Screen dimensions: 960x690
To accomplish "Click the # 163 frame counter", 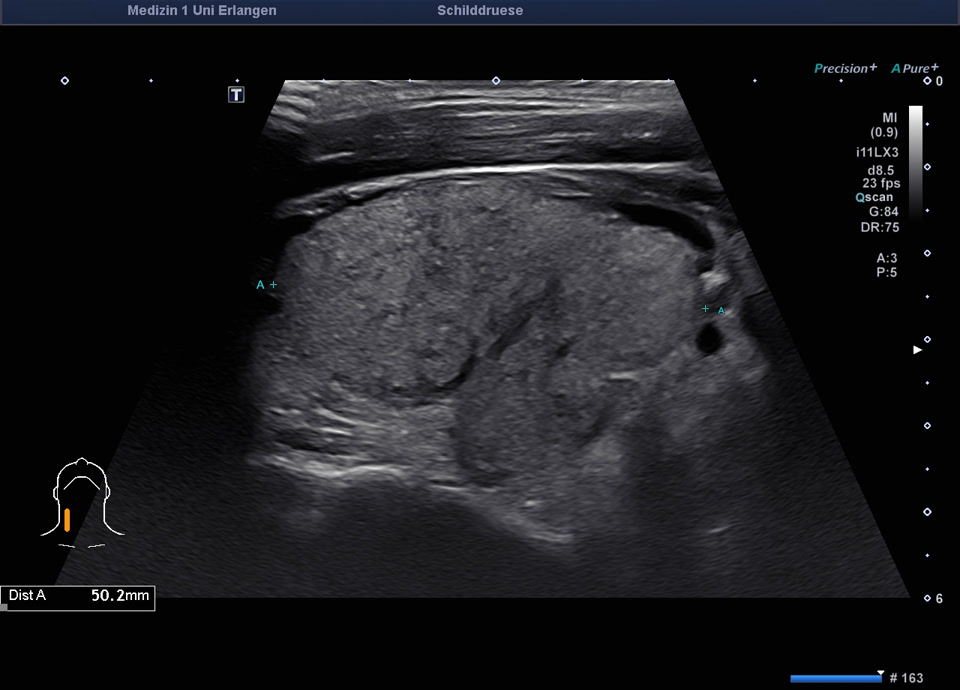I will [906, 678].
